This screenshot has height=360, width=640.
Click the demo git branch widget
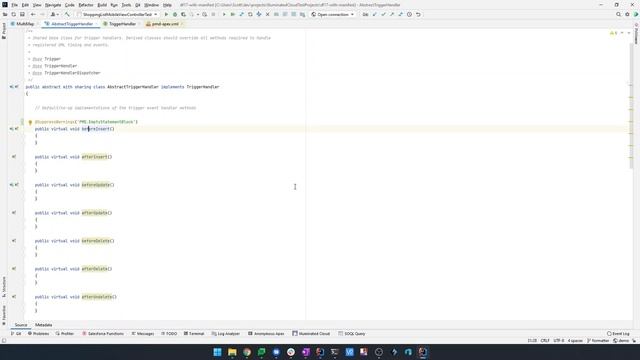point(621,340)
